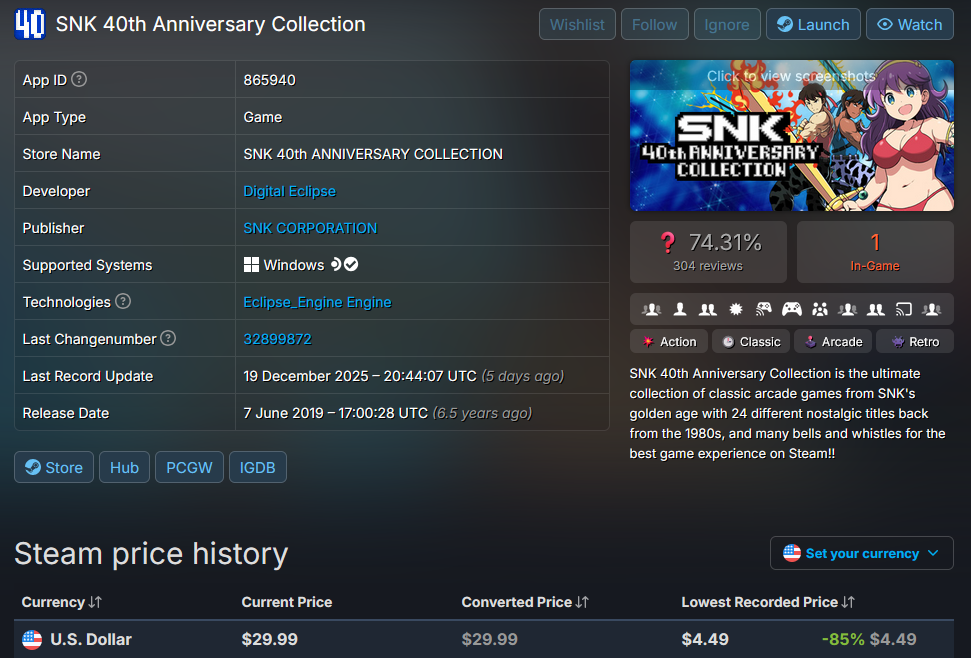Click the single-player person icon
Image resolution: width=971 pixels, height=658 pixels.
coord(680,310)
